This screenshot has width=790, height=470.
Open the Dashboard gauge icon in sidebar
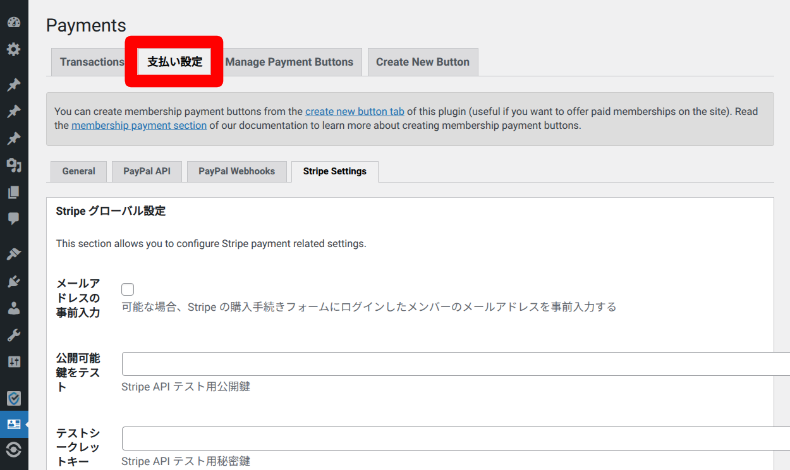click(14, 22)
